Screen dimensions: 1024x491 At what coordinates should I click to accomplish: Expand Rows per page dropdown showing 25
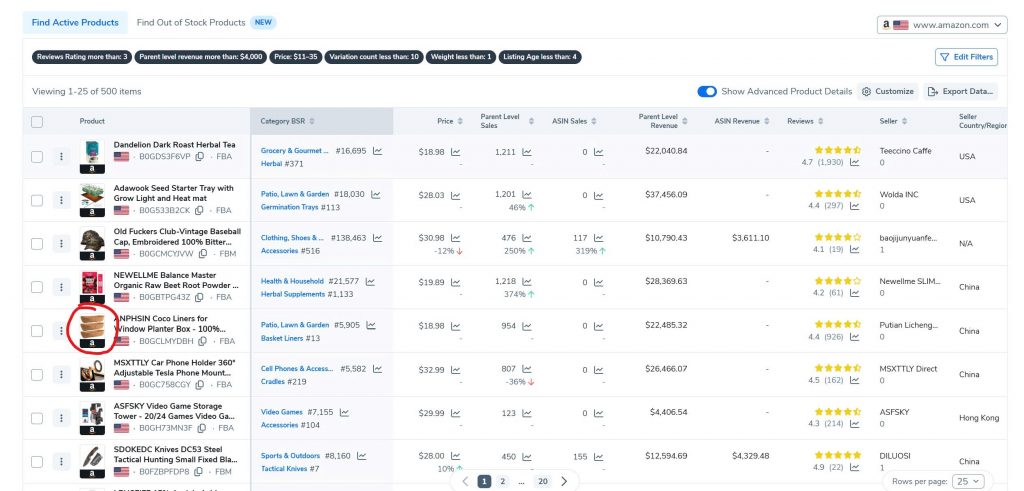click(969, 481)
